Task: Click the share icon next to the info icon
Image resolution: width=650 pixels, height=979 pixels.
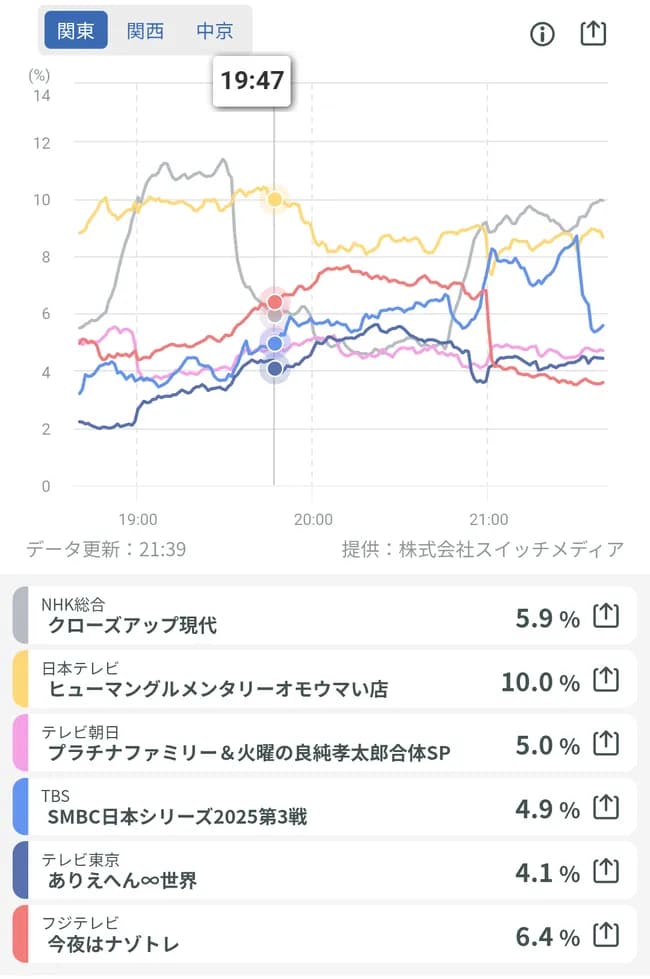Action: click(594, 32)
